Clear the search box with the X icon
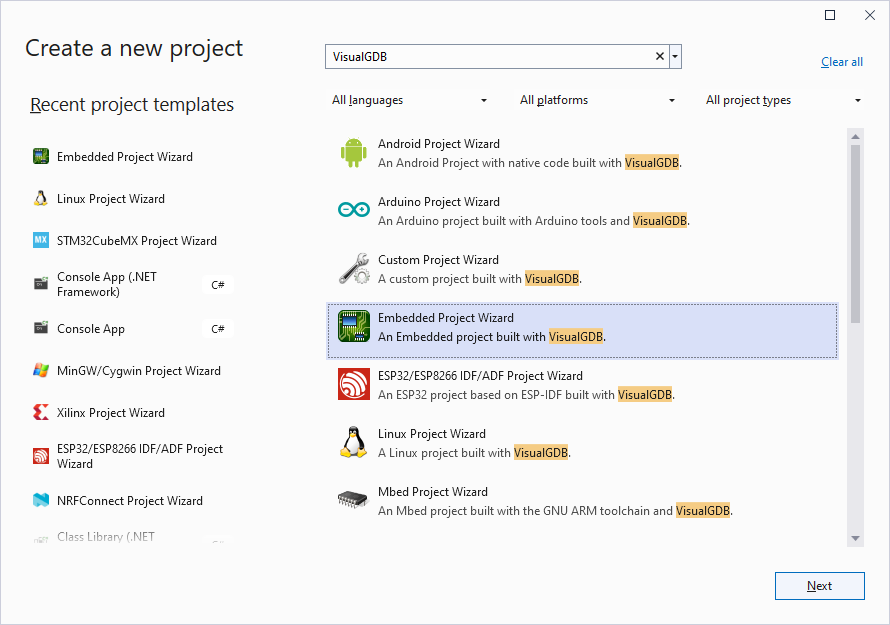This screenshot has width=890, height=625. pyautogui.click(x=660, y=56)
